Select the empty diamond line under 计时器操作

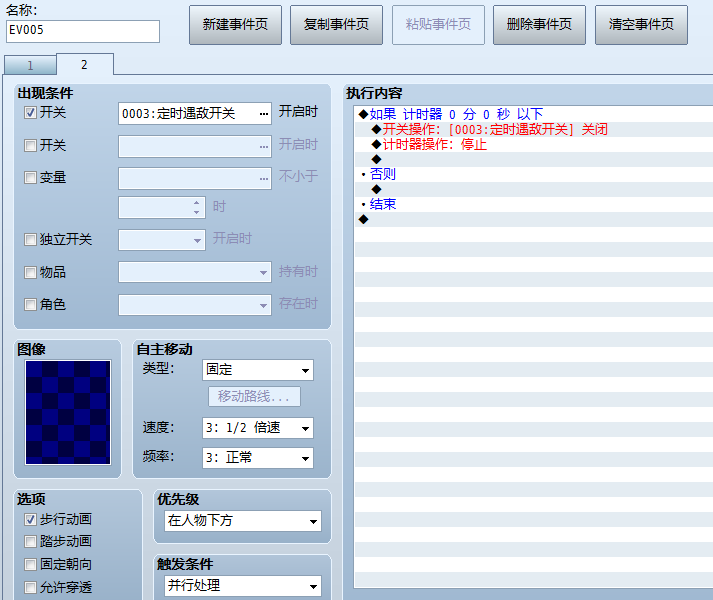534,159
